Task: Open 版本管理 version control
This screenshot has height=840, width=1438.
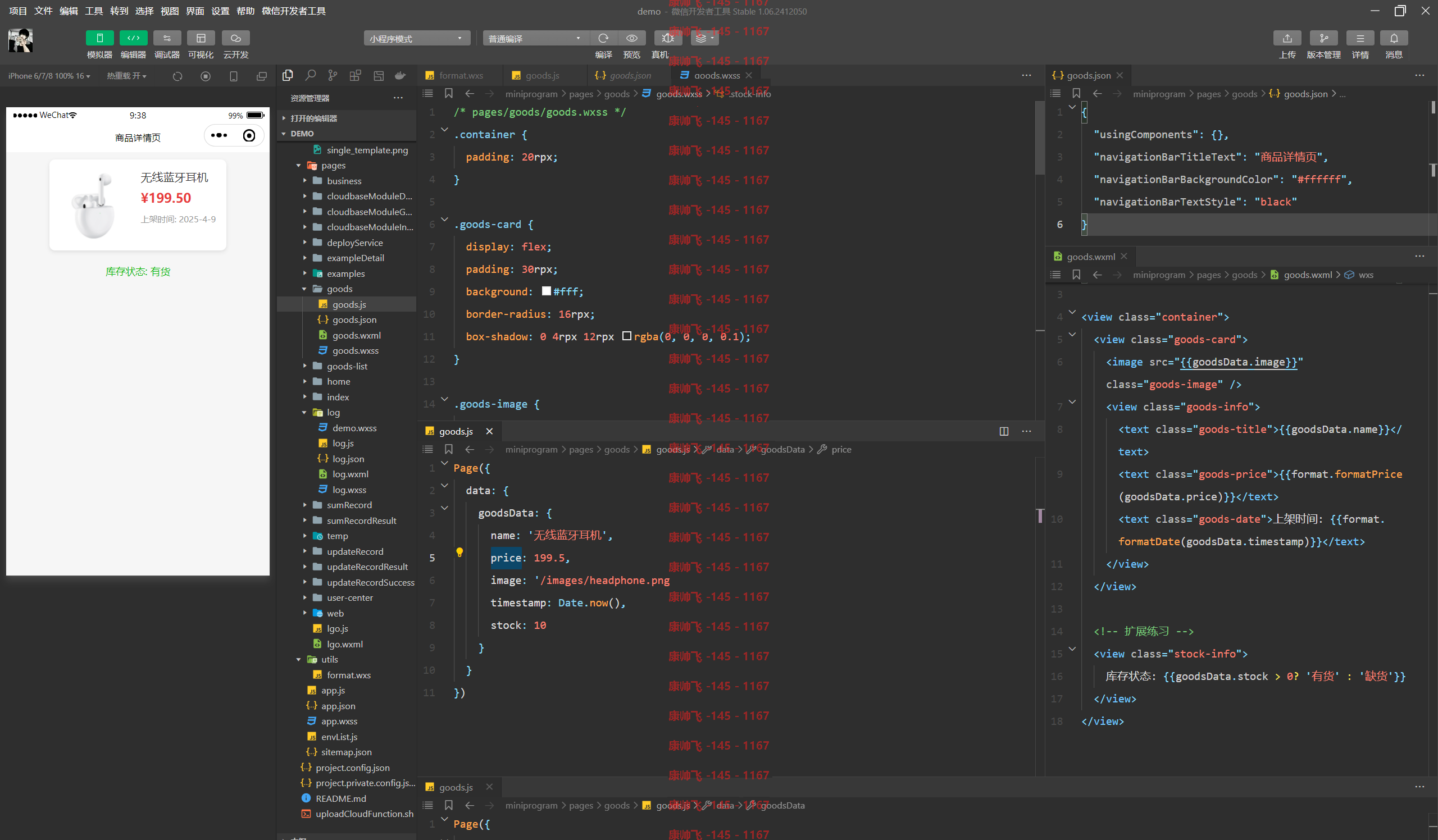Action: point(1324,38)
